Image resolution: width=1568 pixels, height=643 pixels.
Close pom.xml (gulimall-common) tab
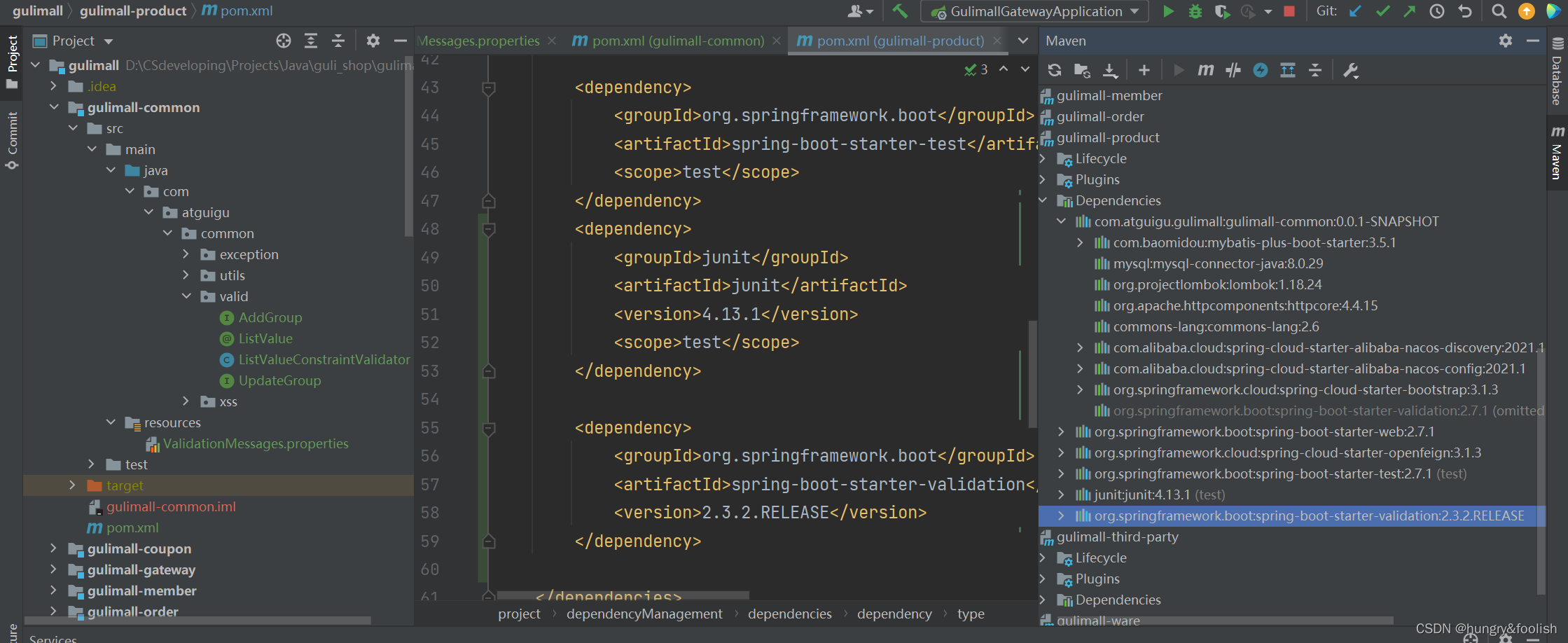(x=777, y=41)
